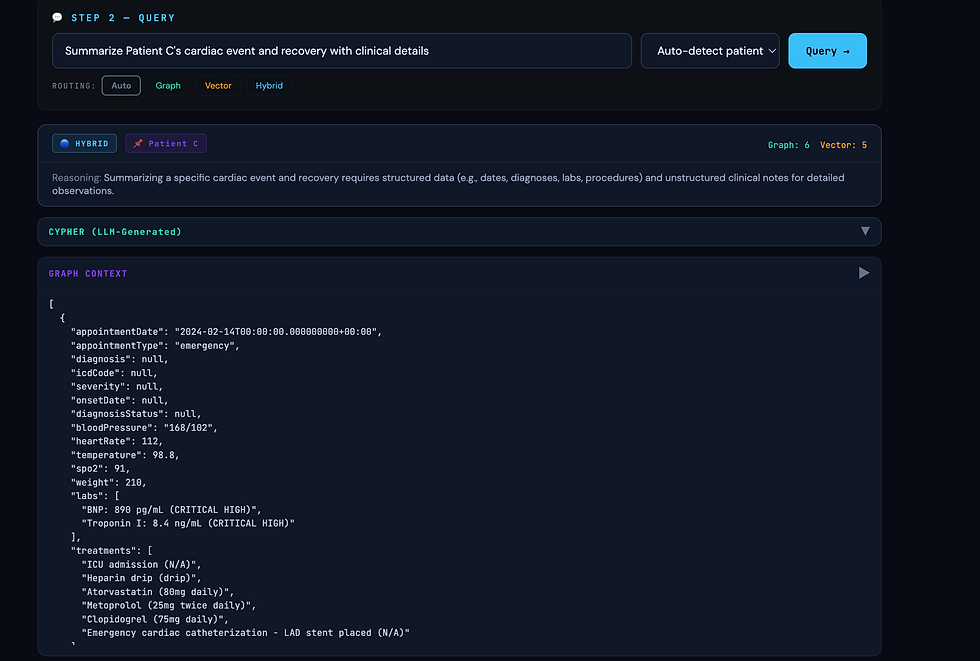Image resolution: width=980 pixels, height=661 pixels.
Task: Switch routing to Vector
Action: (x=218, y=86)
